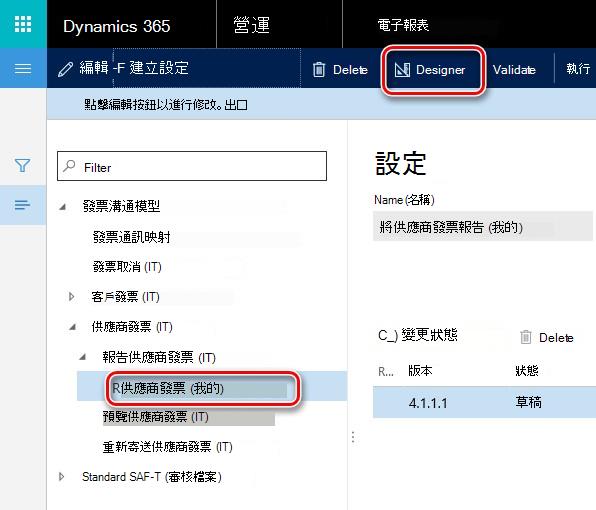Click magnifier icon in Filter box
This screenshot has width=596, height=510.
[x=69, y=166]
